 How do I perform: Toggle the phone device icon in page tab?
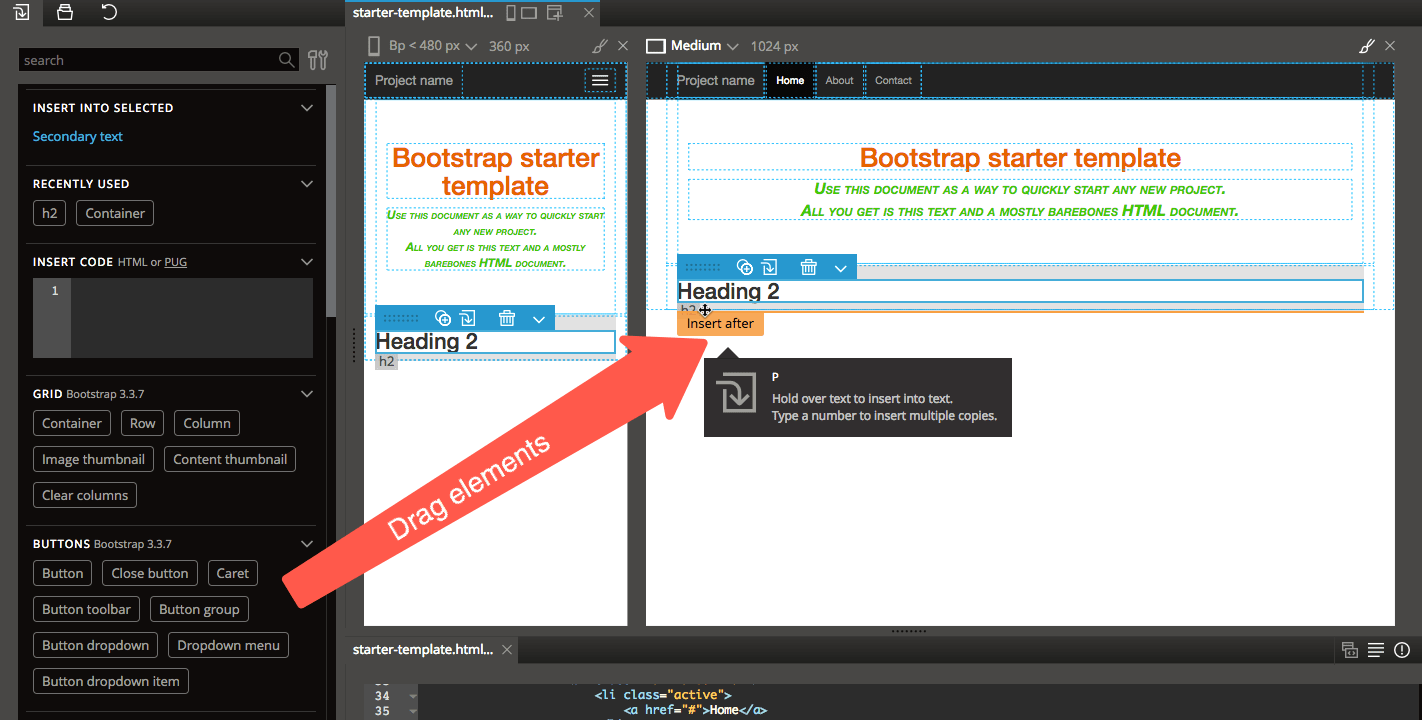pos(511,13)
